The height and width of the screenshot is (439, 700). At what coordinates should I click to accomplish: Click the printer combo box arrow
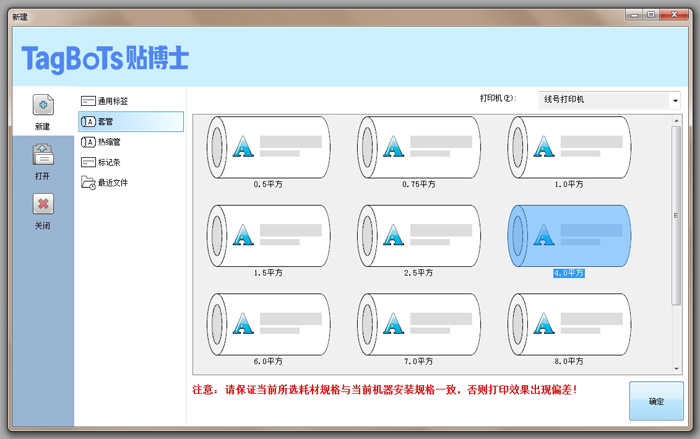click(x=675, y=100)
